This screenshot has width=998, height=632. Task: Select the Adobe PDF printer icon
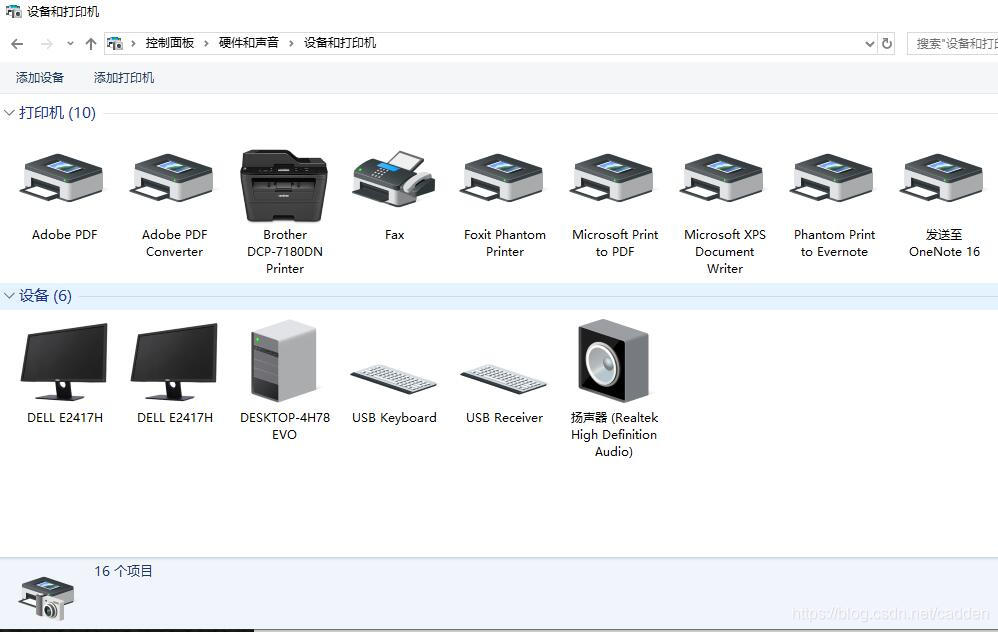62,178
